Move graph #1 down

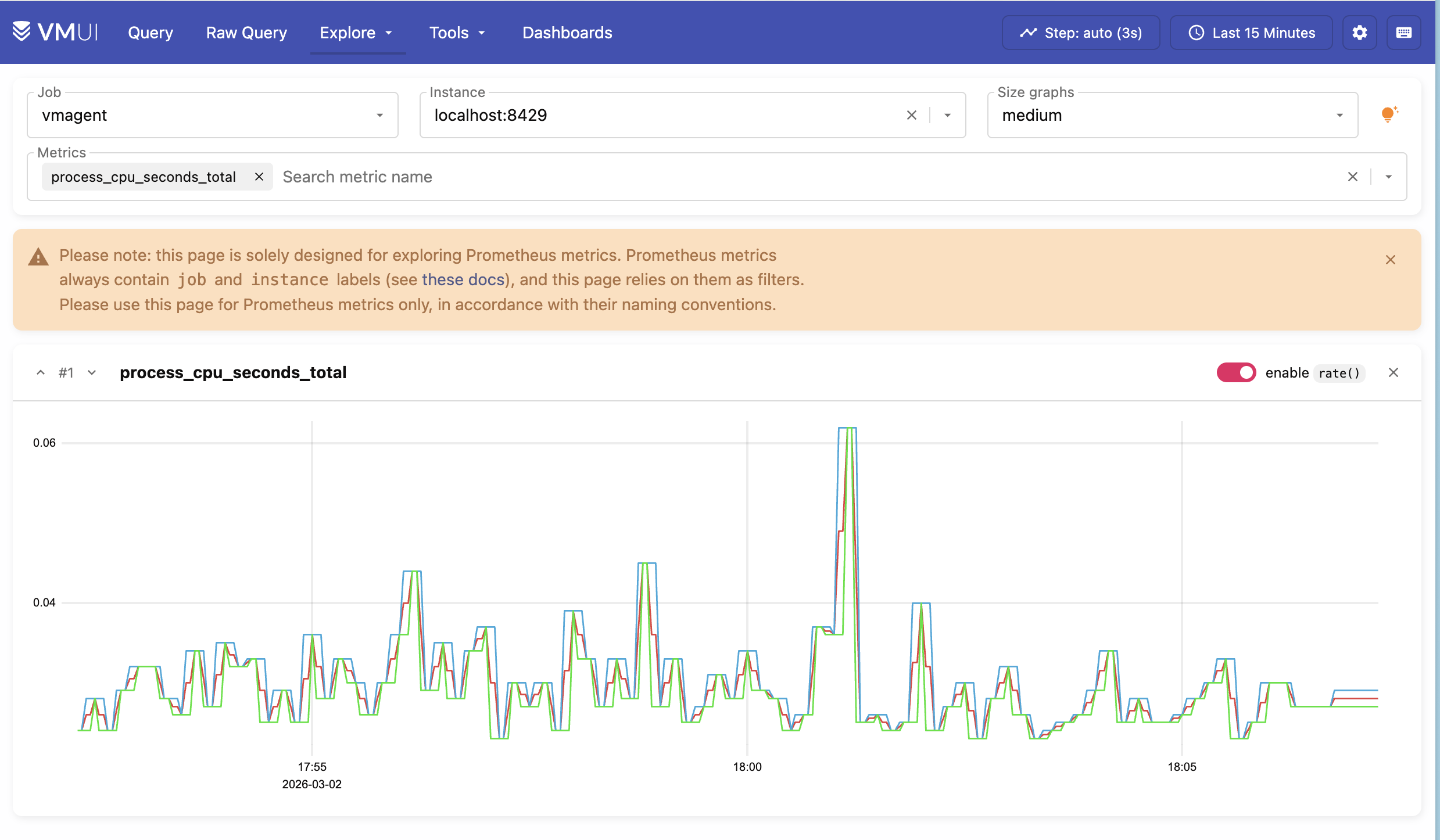(x=92, y=372)
